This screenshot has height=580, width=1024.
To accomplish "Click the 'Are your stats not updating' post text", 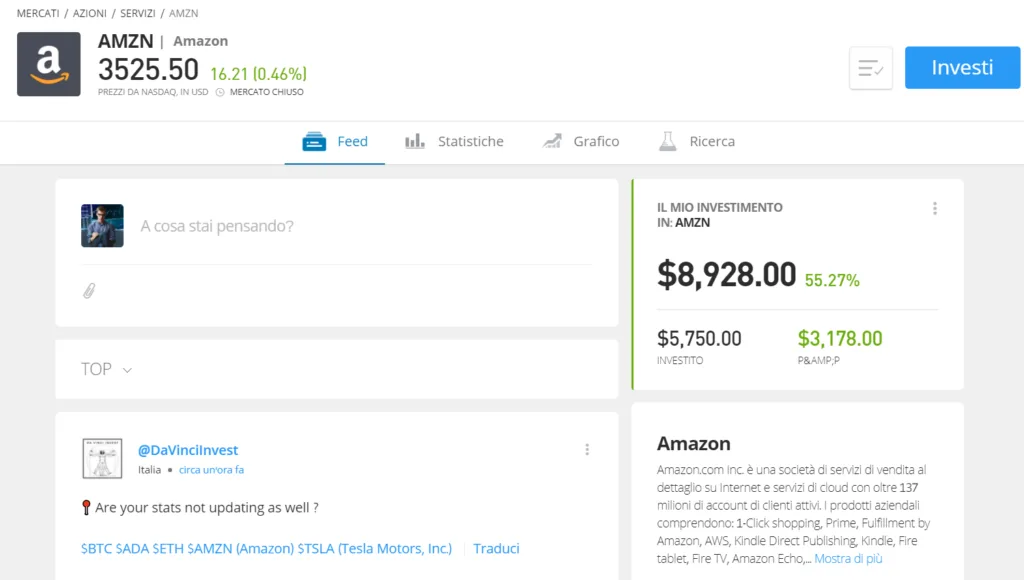I will tap(206, 508).
